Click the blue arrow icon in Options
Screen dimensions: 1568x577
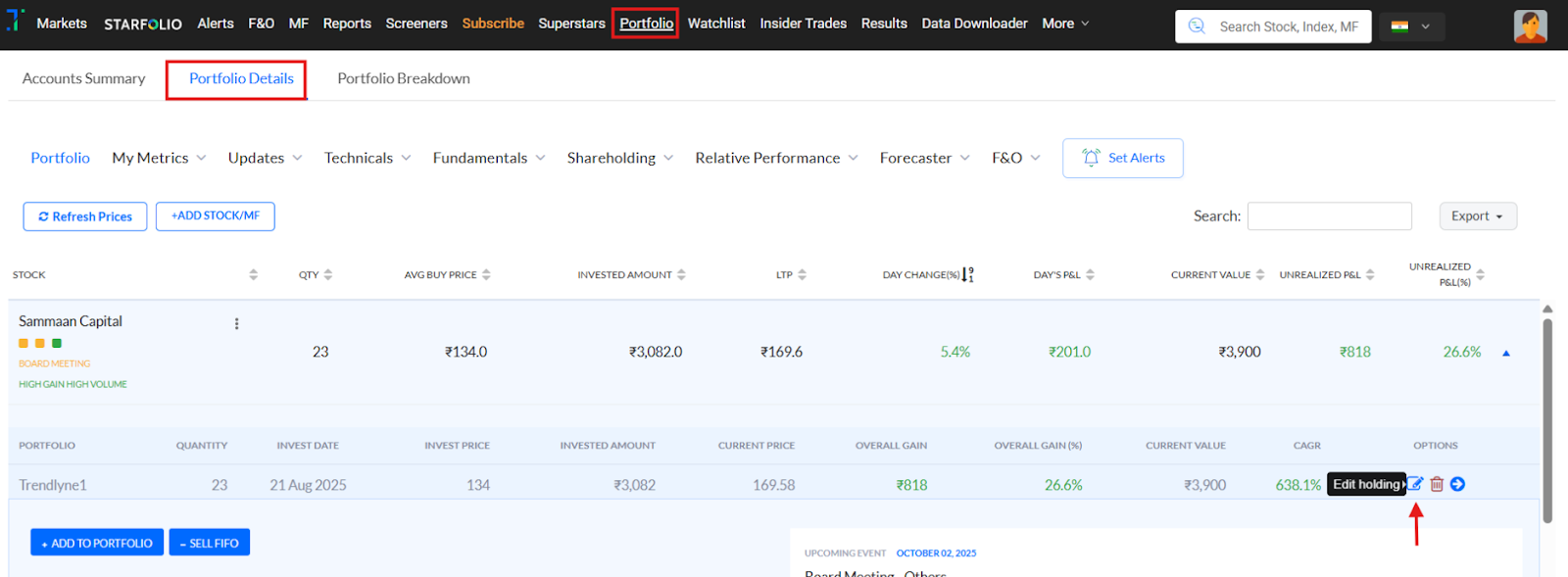(x=1457, y=484)
